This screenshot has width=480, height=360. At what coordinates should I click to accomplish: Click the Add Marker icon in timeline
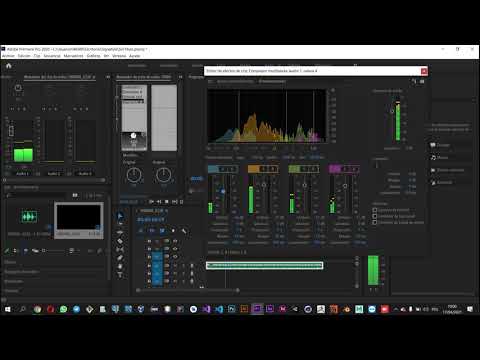pos(173,230)
